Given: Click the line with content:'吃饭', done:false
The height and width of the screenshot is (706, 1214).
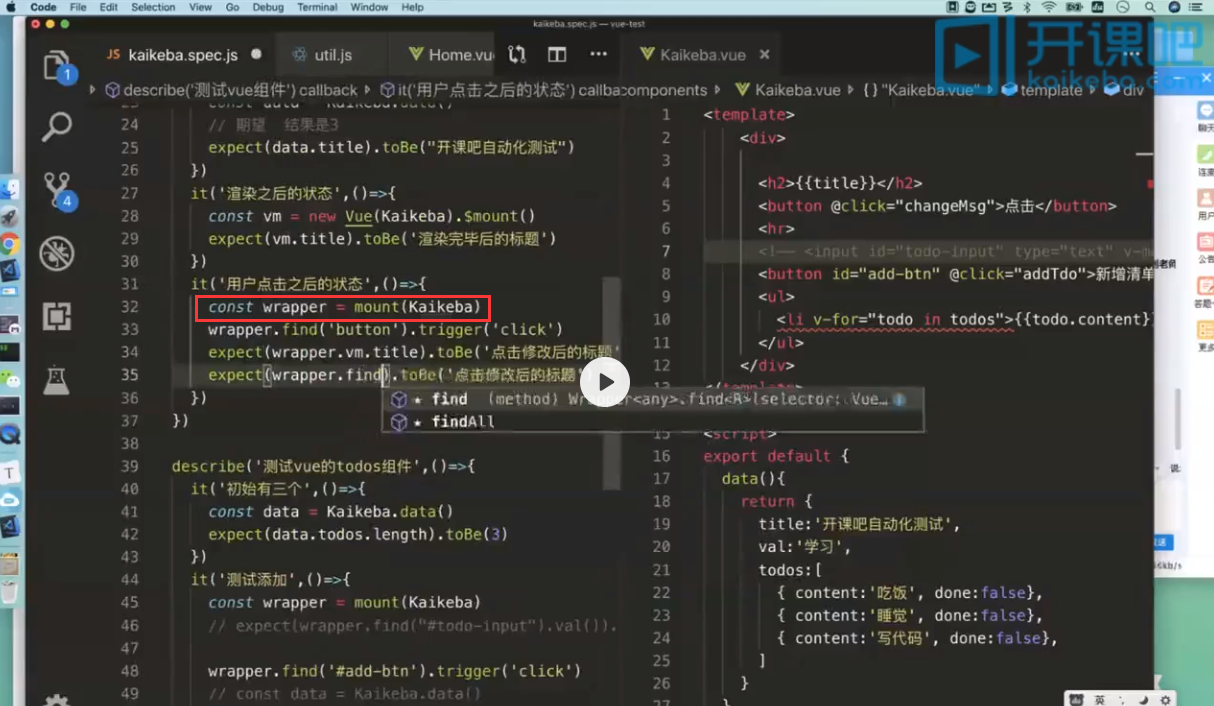Looking at the screenshot, I should 910,592.
